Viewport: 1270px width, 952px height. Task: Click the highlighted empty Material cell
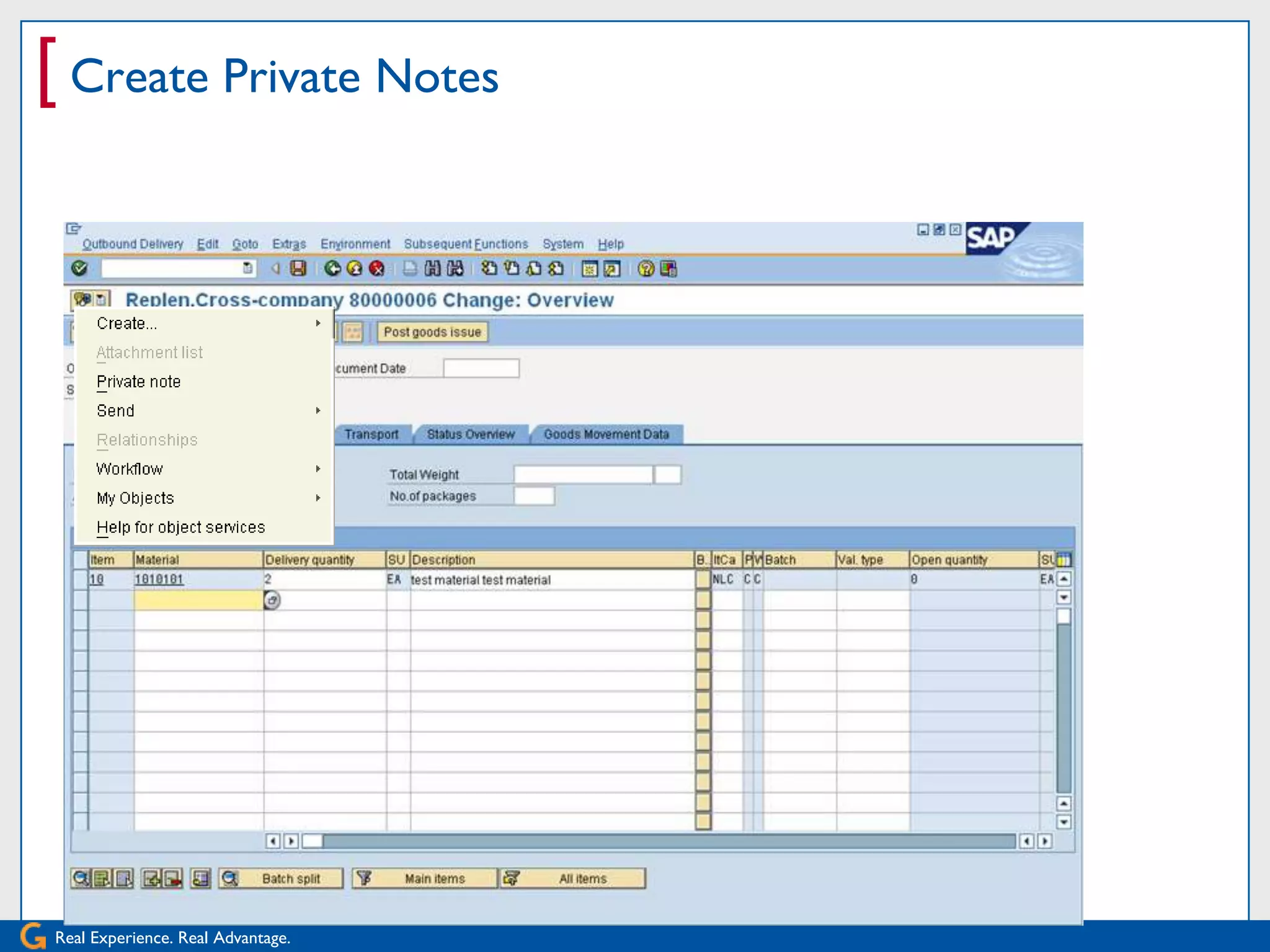coord(198,600)
